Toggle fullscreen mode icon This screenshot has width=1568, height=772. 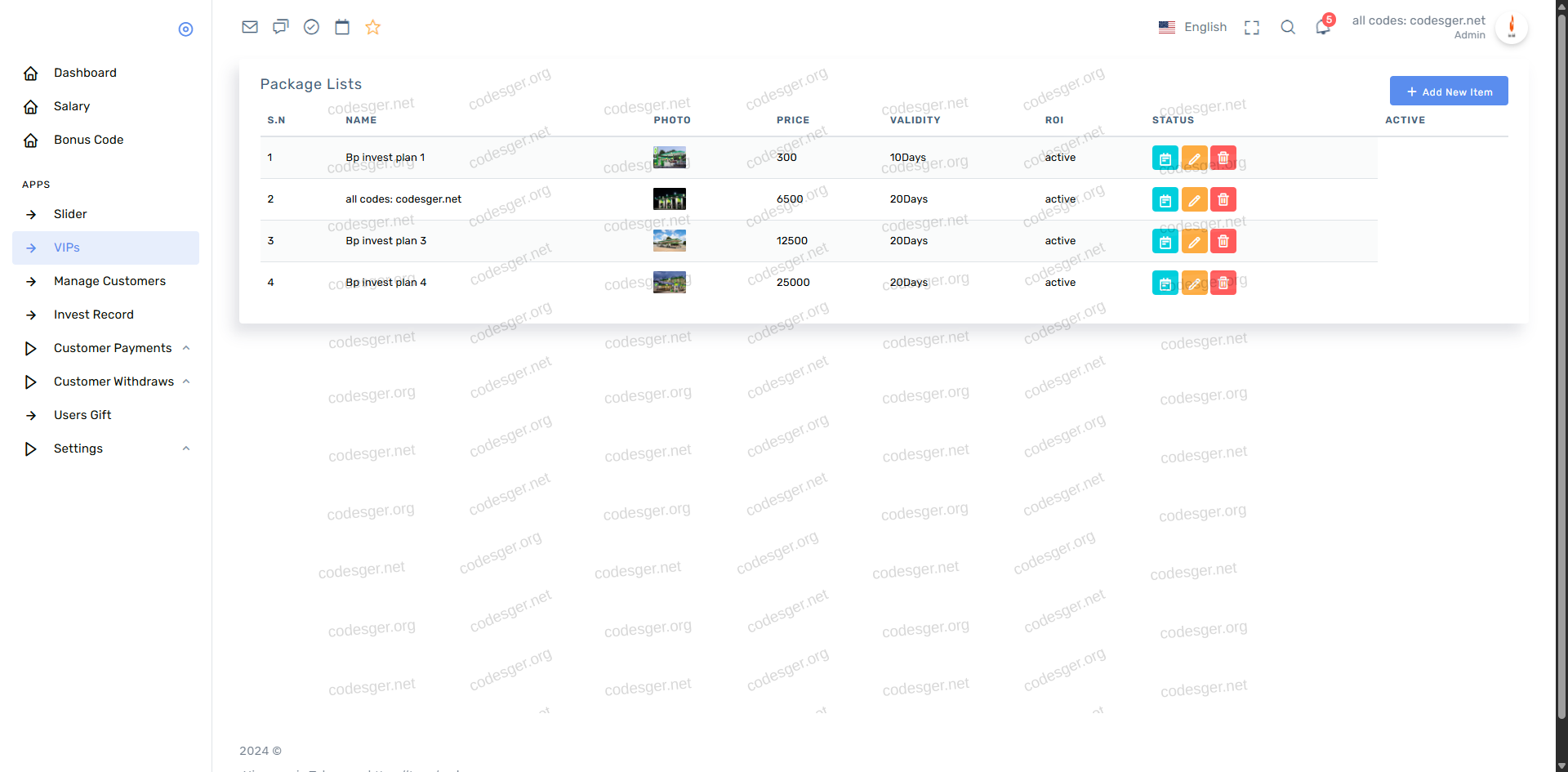[1251, 28]
